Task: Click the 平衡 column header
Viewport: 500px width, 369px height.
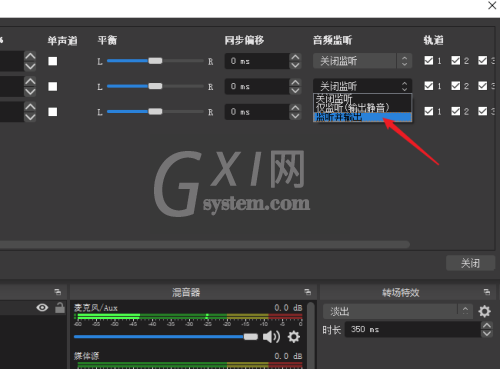Action: 107,40
